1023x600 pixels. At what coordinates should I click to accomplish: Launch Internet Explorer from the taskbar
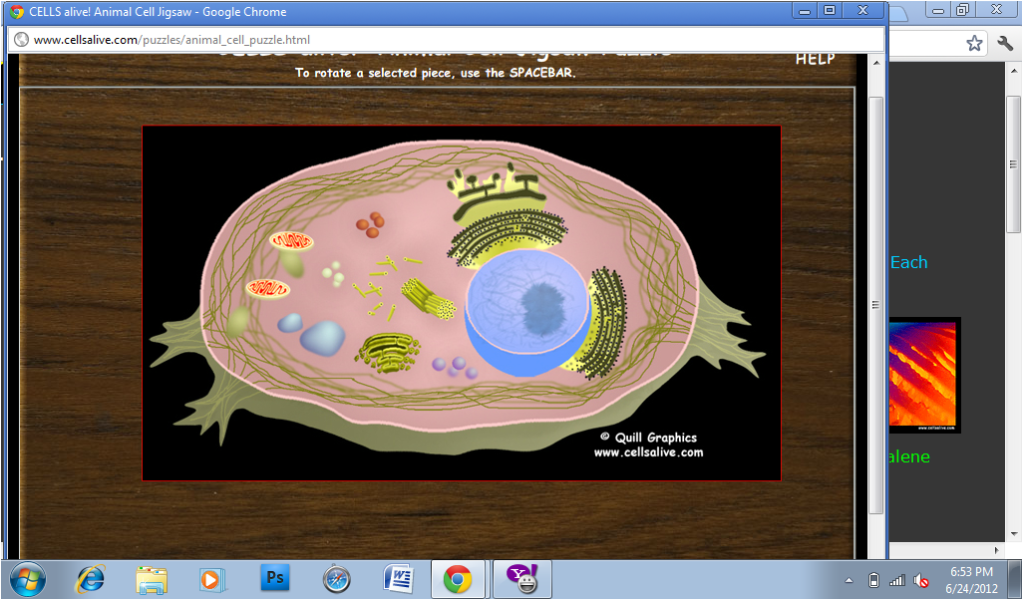[x=91, y=579]
